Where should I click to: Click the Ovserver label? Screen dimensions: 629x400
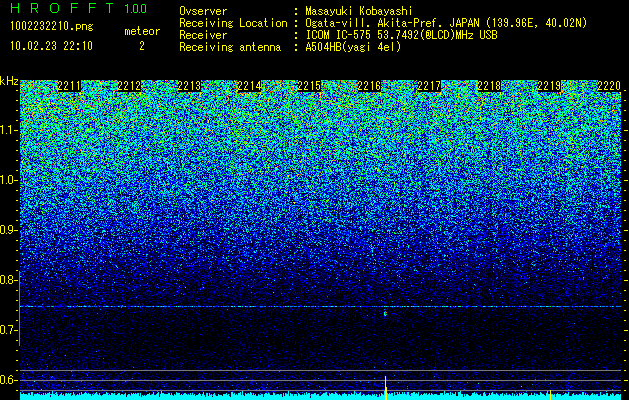(203, 11)
